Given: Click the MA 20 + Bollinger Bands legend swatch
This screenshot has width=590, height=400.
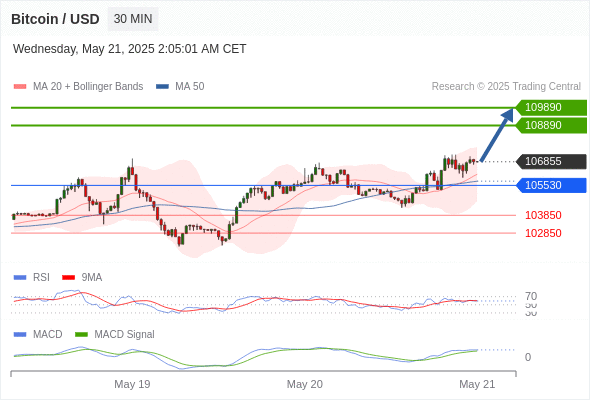Looking at the screenshot, I should click(20, 87).
